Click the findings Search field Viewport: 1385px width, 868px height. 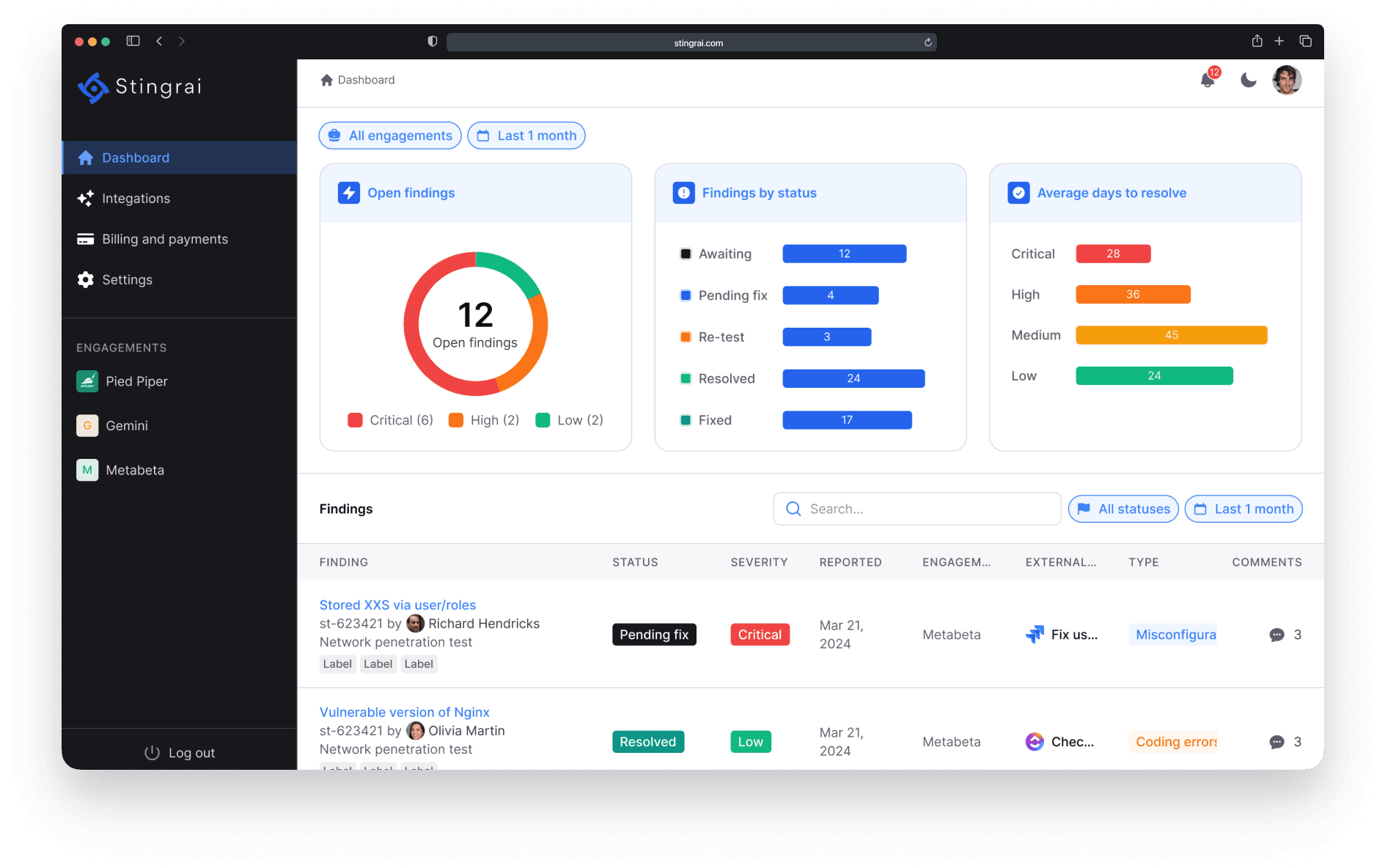click(916, 509)
